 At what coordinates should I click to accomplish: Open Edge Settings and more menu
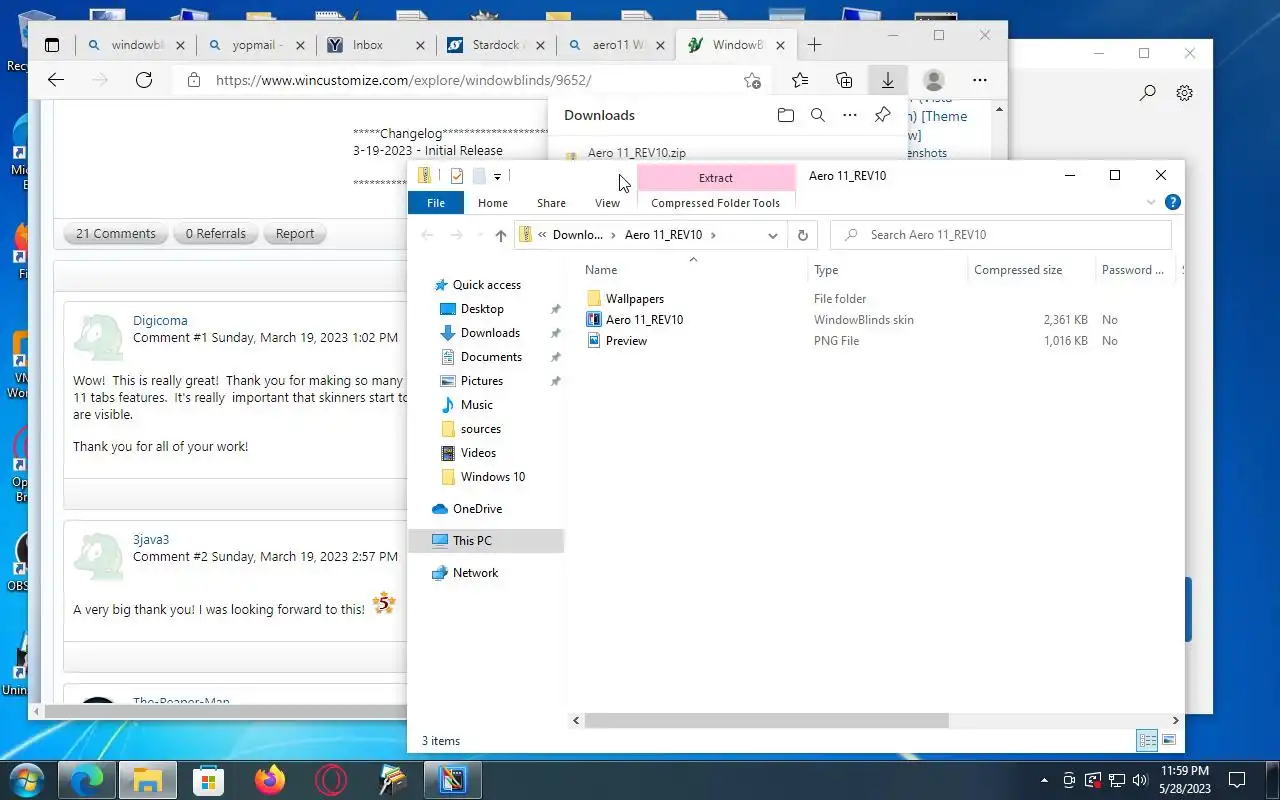point(980,80)
